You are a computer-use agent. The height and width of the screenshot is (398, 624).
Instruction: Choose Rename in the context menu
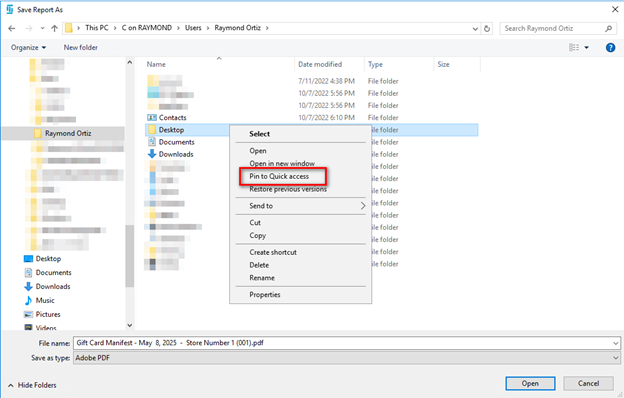click(262, 278)
